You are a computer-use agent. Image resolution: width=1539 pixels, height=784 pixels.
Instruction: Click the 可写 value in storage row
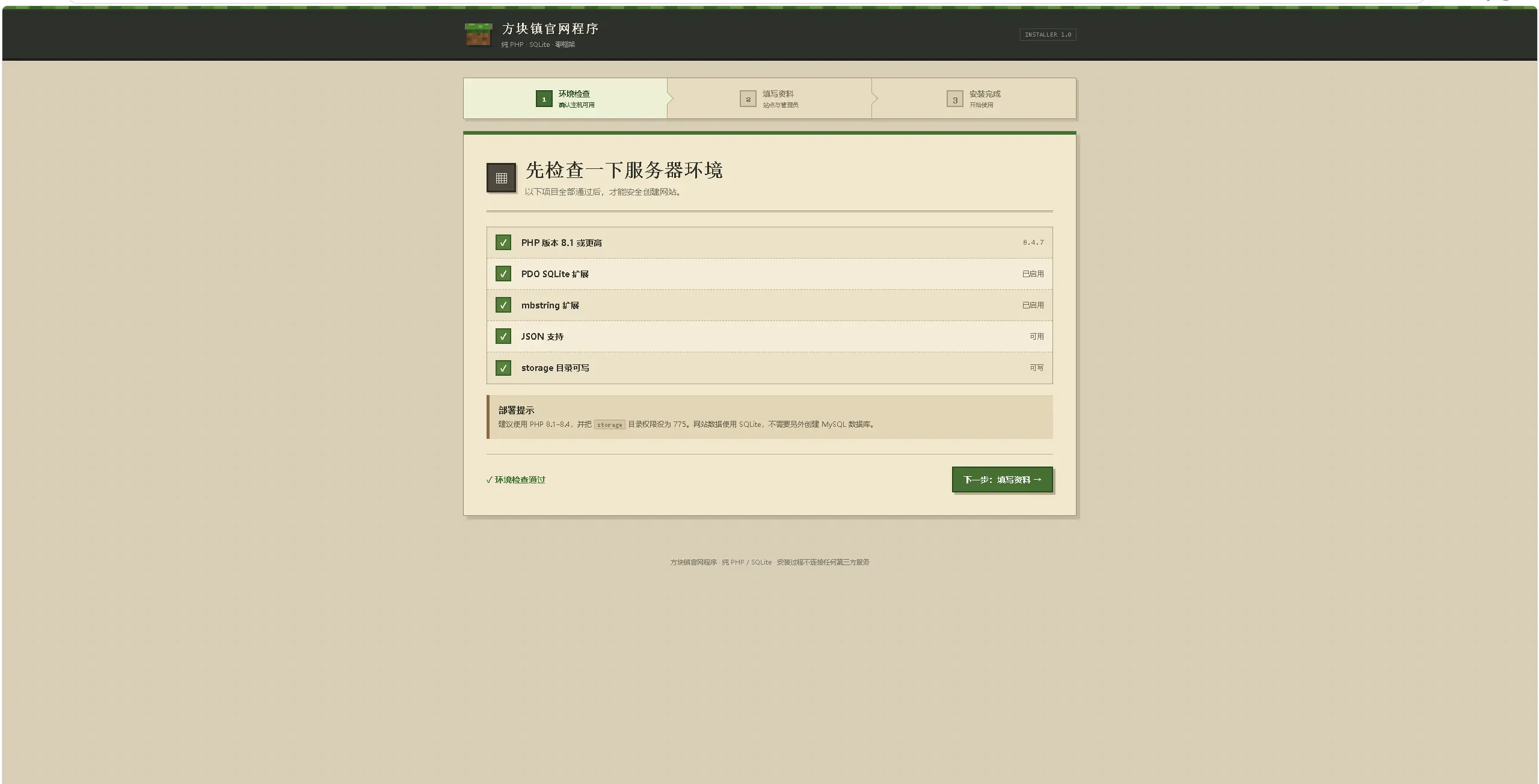(1037, 367)
